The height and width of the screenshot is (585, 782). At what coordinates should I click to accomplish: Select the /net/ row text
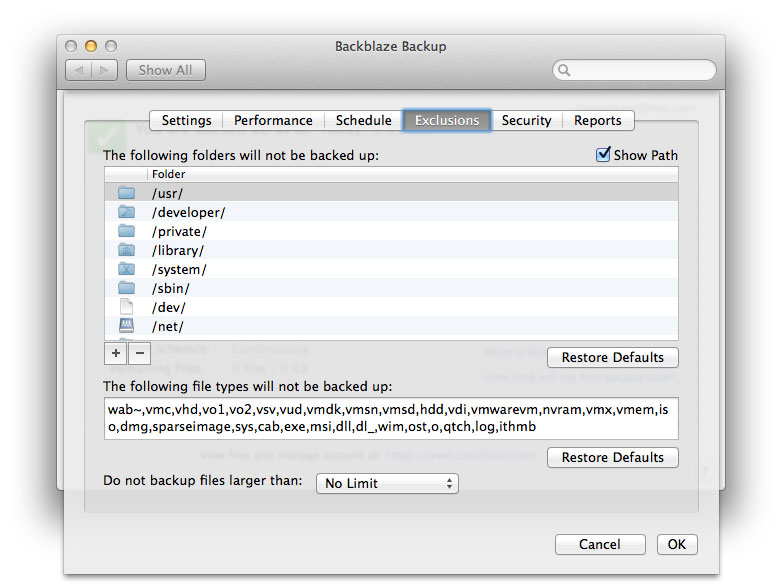pyautogui.click(x=168, y=326)
